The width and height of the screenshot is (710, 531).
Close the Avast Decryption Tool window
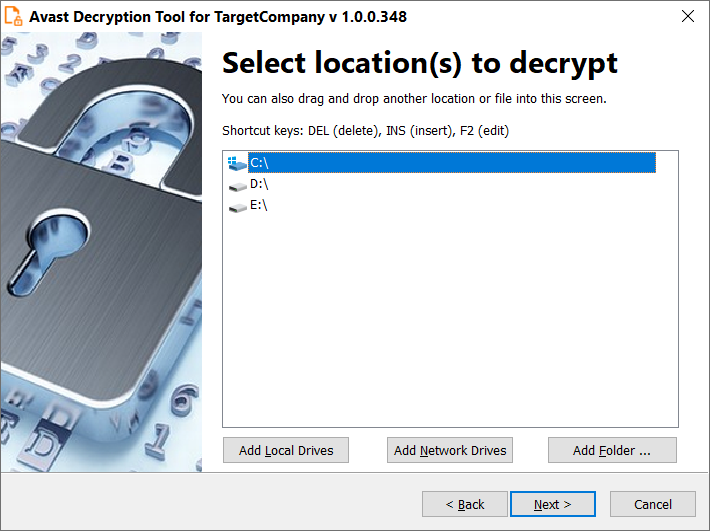point(687,16)
